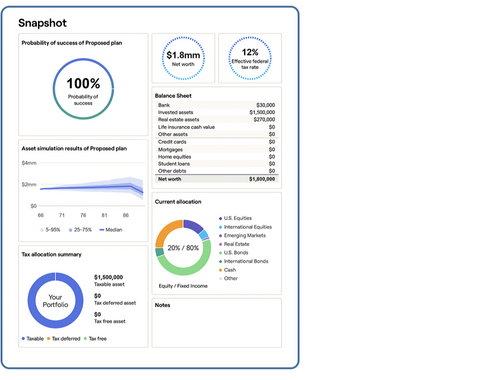
Task: Click the Your Portfolio donut chart
Action: pos(55,300)
